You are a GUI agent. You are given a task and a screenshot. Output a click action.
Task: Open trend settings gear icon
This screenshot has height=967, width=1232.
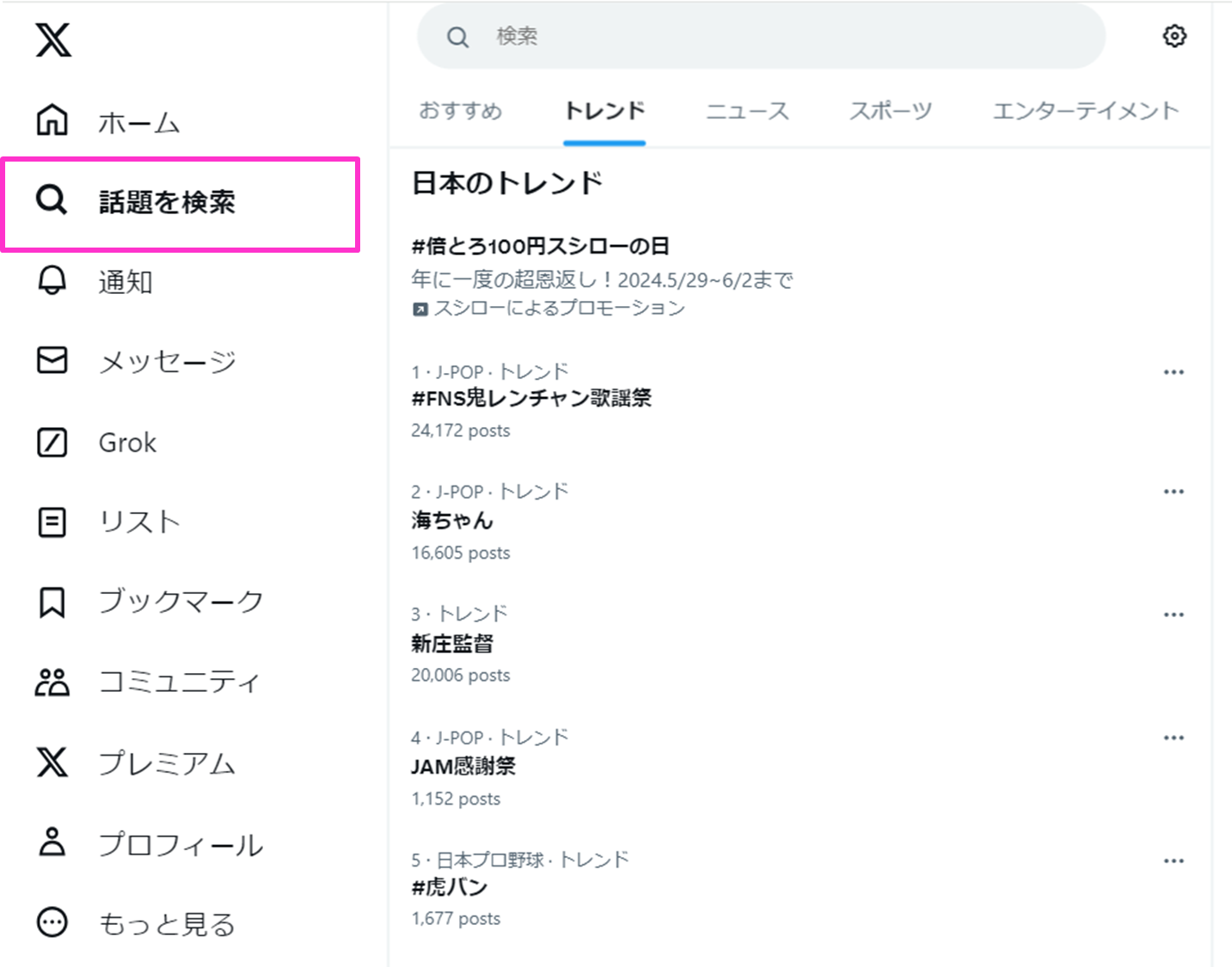(1174, 36)
